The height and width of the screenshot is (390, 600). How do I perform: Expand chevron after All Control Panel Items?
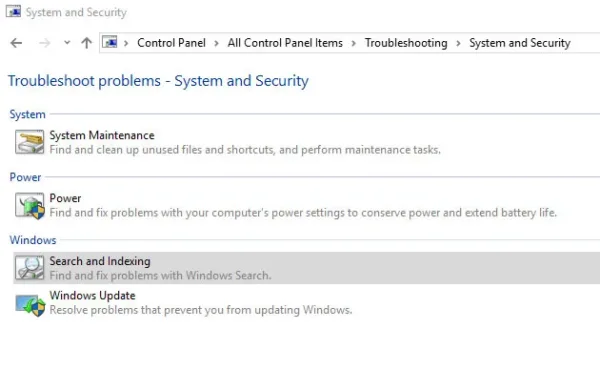(354, 43)
